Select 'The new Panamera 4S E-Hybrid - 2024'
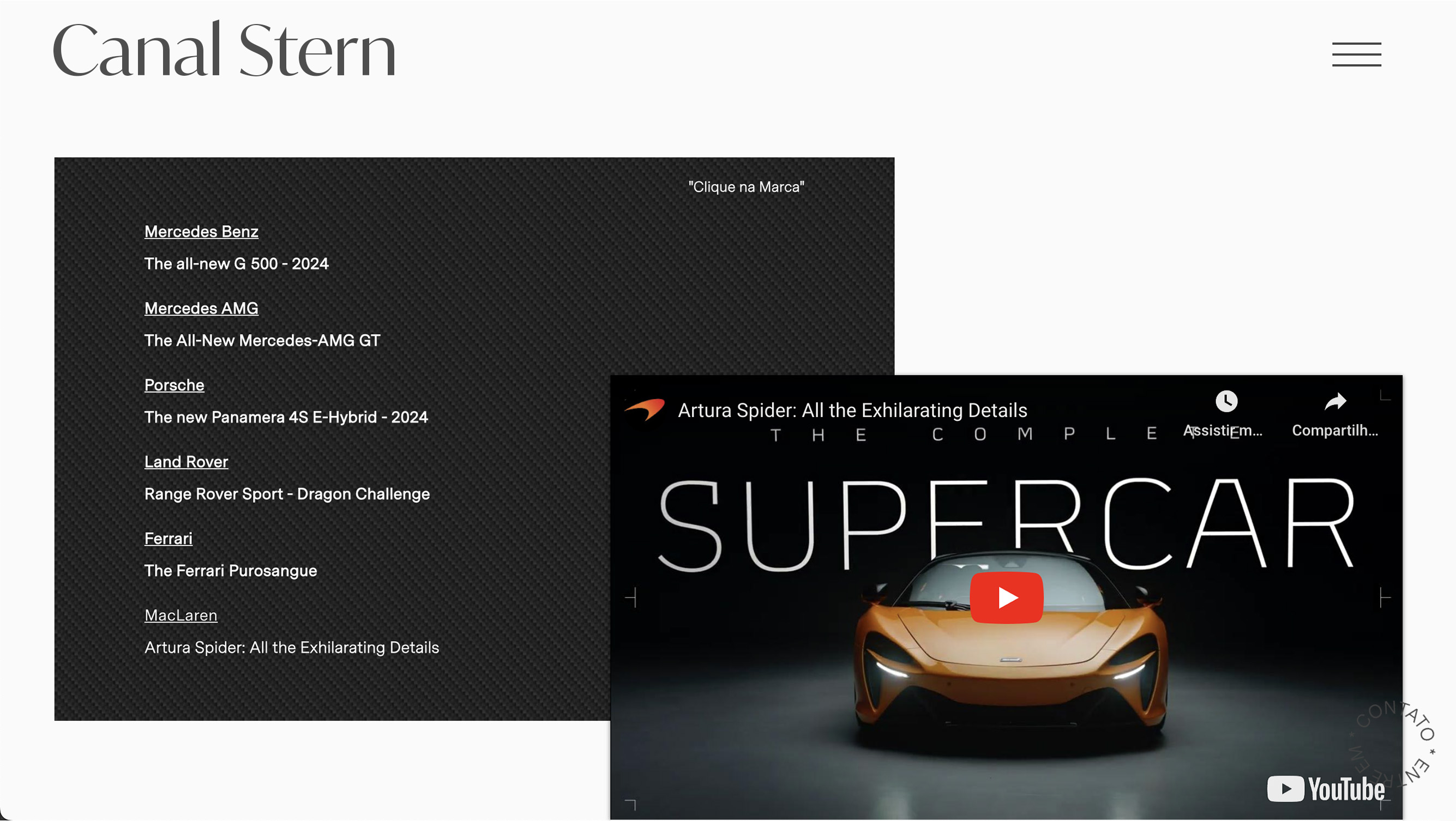1456x821 pixels. (x=286, y=418)
